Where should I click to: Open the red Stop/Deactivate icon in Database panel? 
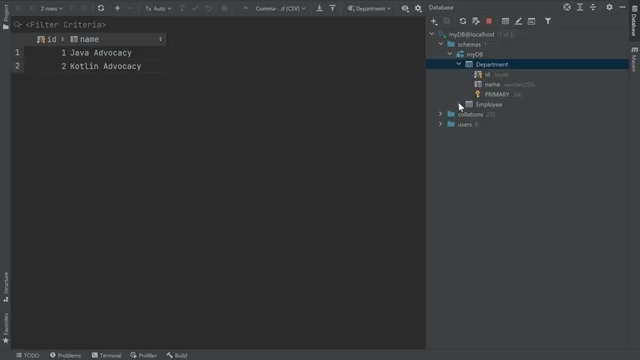(489, 21)
